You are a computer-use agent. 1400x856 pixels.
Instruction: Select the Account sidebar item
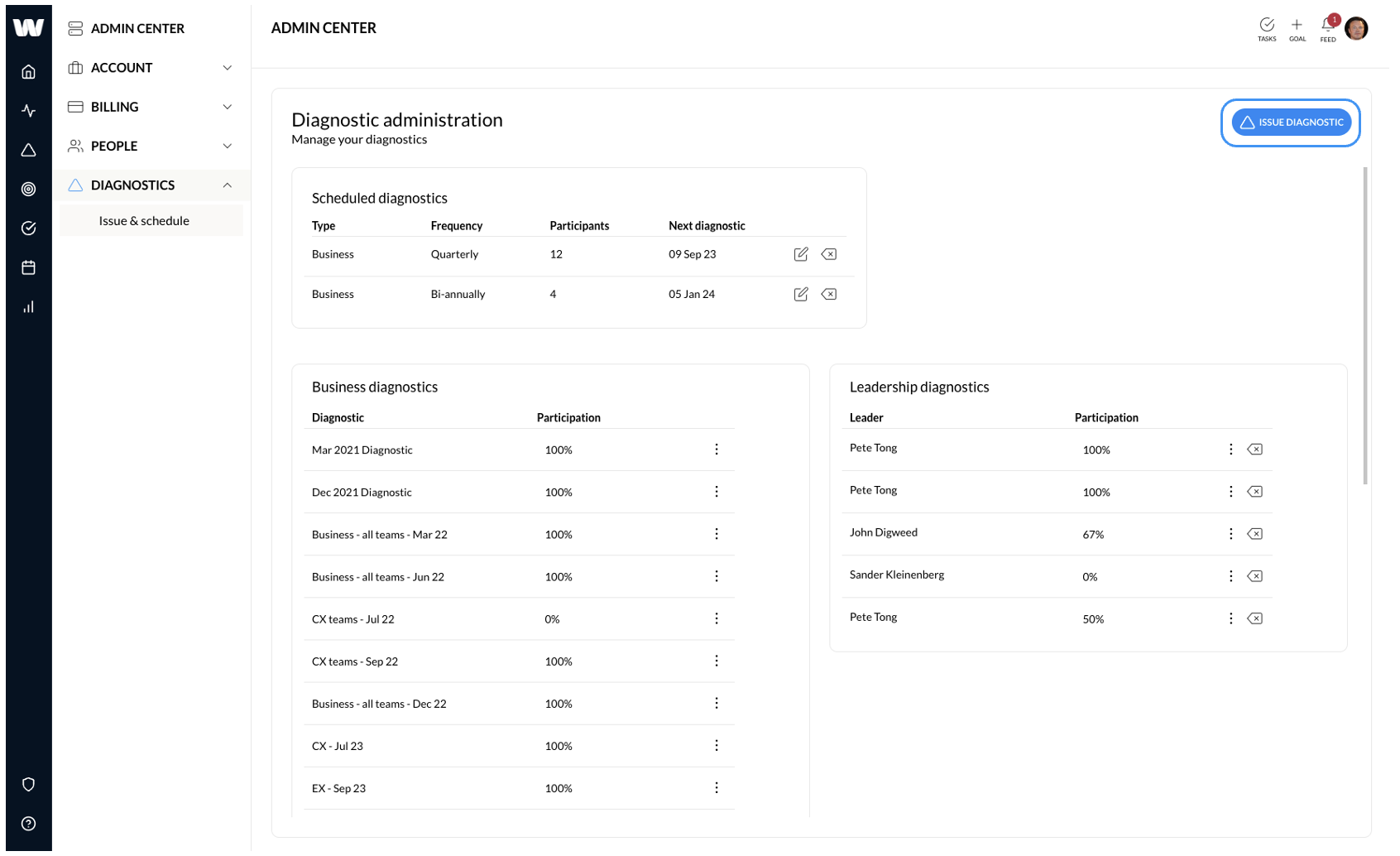click(151, 68)
